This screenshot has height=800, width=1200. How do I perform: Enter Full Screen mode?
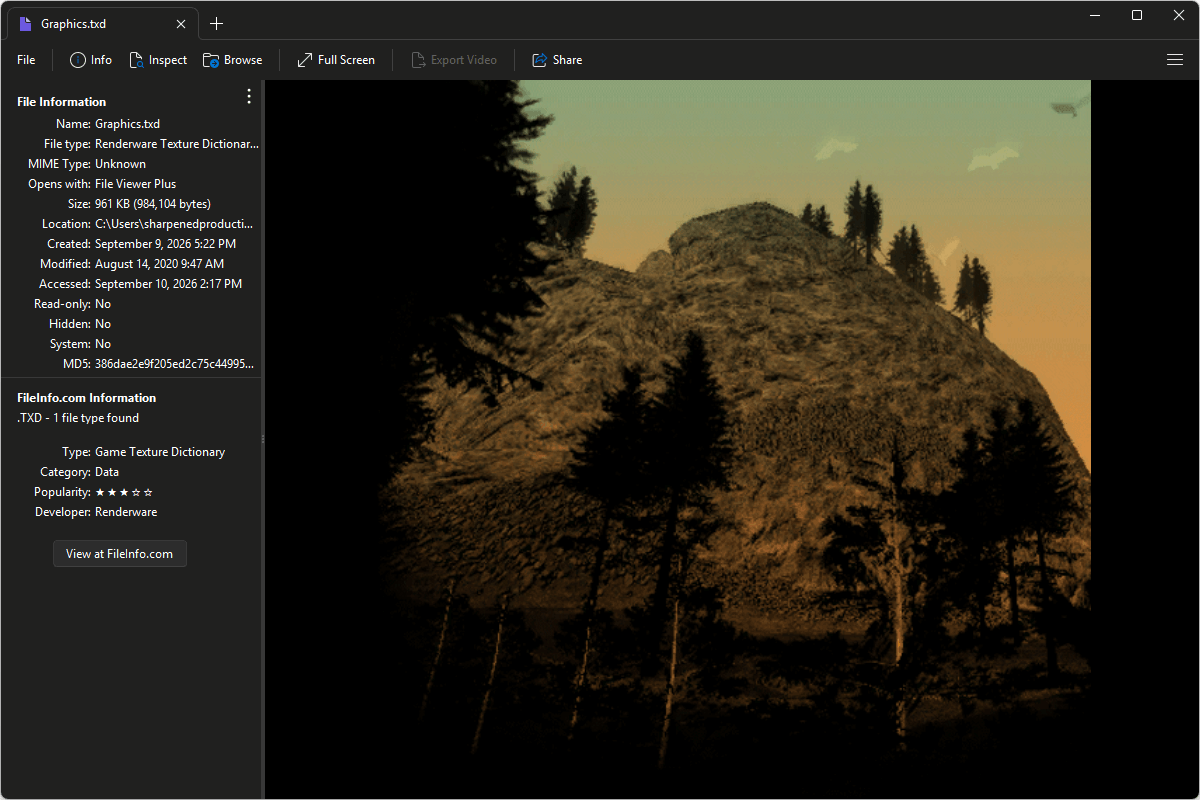[x=336, y=60]
